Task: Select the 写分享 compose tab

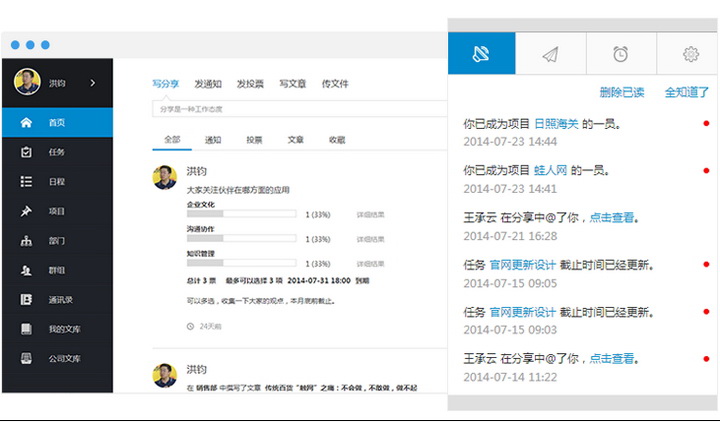Action: pyautogui.click(x=165, y=84)
